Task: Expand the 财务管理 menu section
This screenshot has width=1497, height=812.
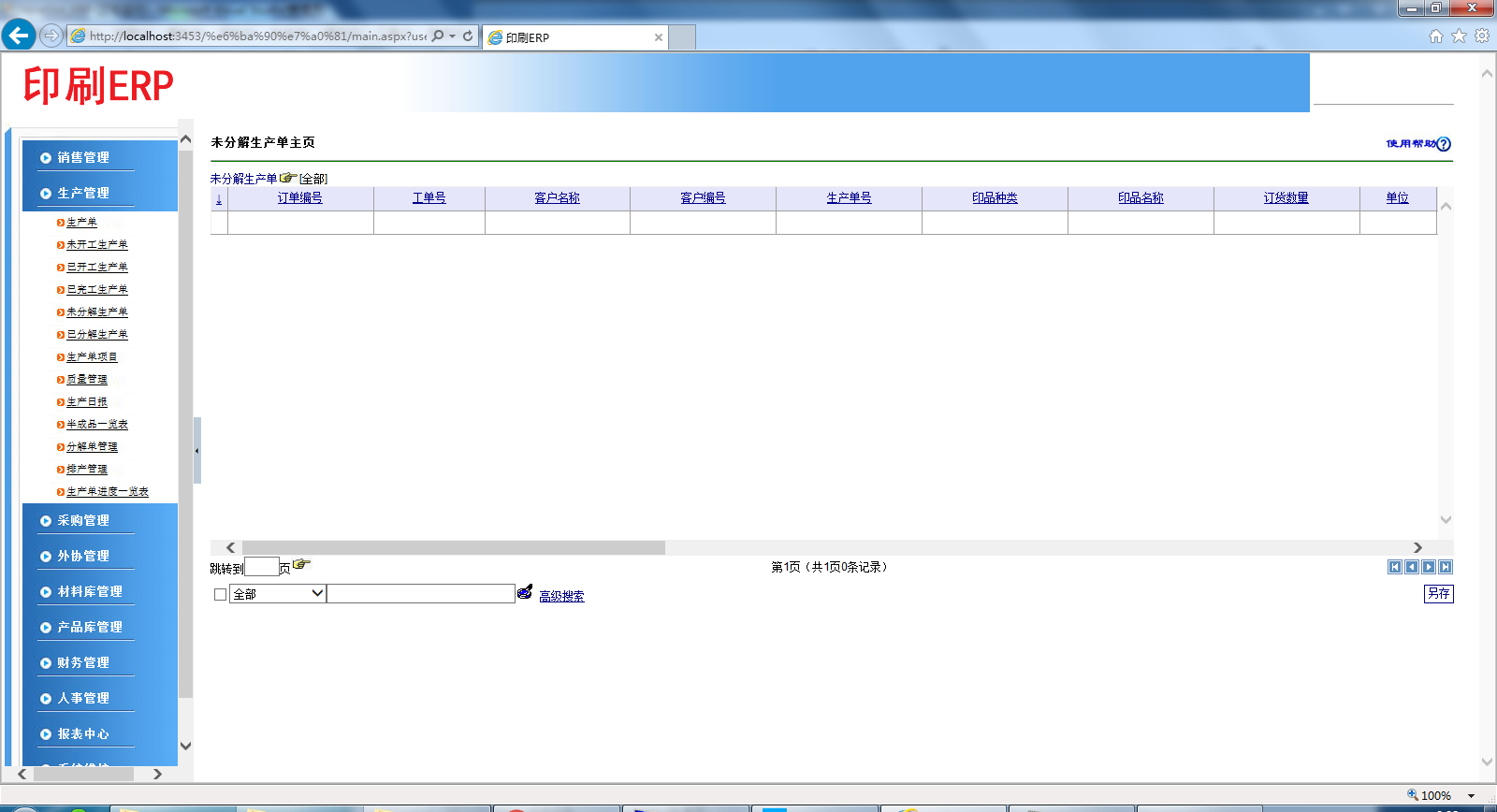Action: pos(83,663)
